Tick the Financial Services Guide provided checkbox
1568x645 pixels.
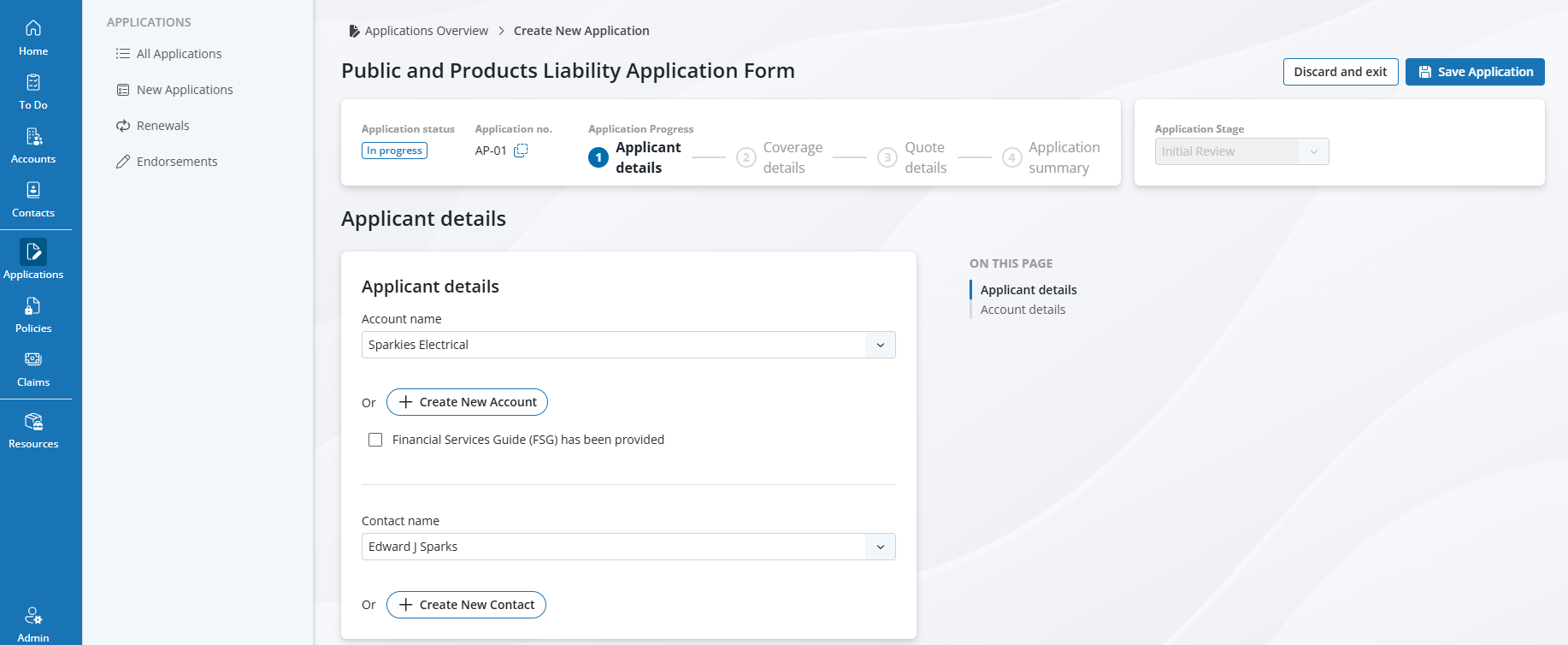[375, 440]
